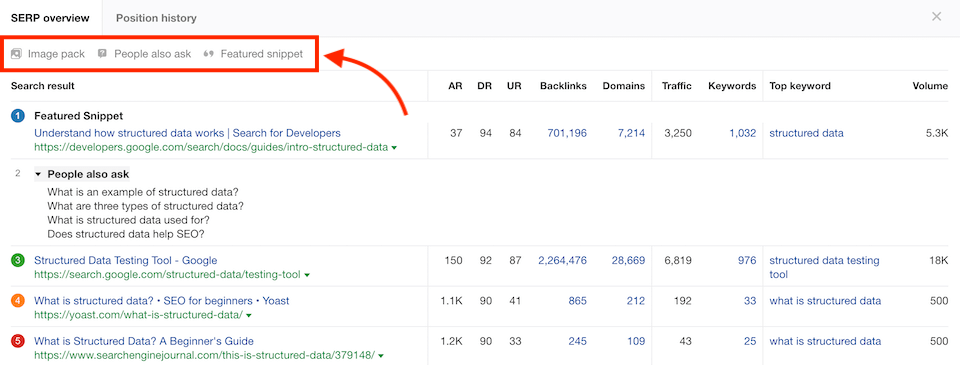Click domains count 28,669
960x365 pixels.
628,260
